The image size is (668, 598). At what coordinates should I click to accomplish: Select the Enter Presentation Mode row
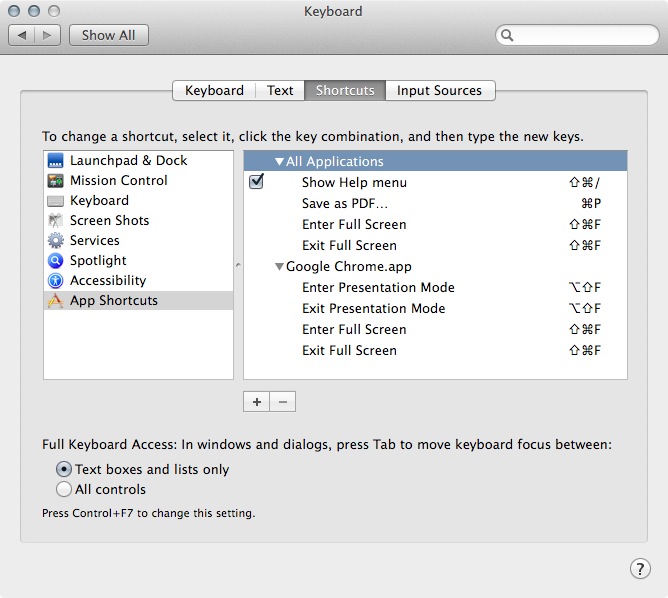click(435, 288)
